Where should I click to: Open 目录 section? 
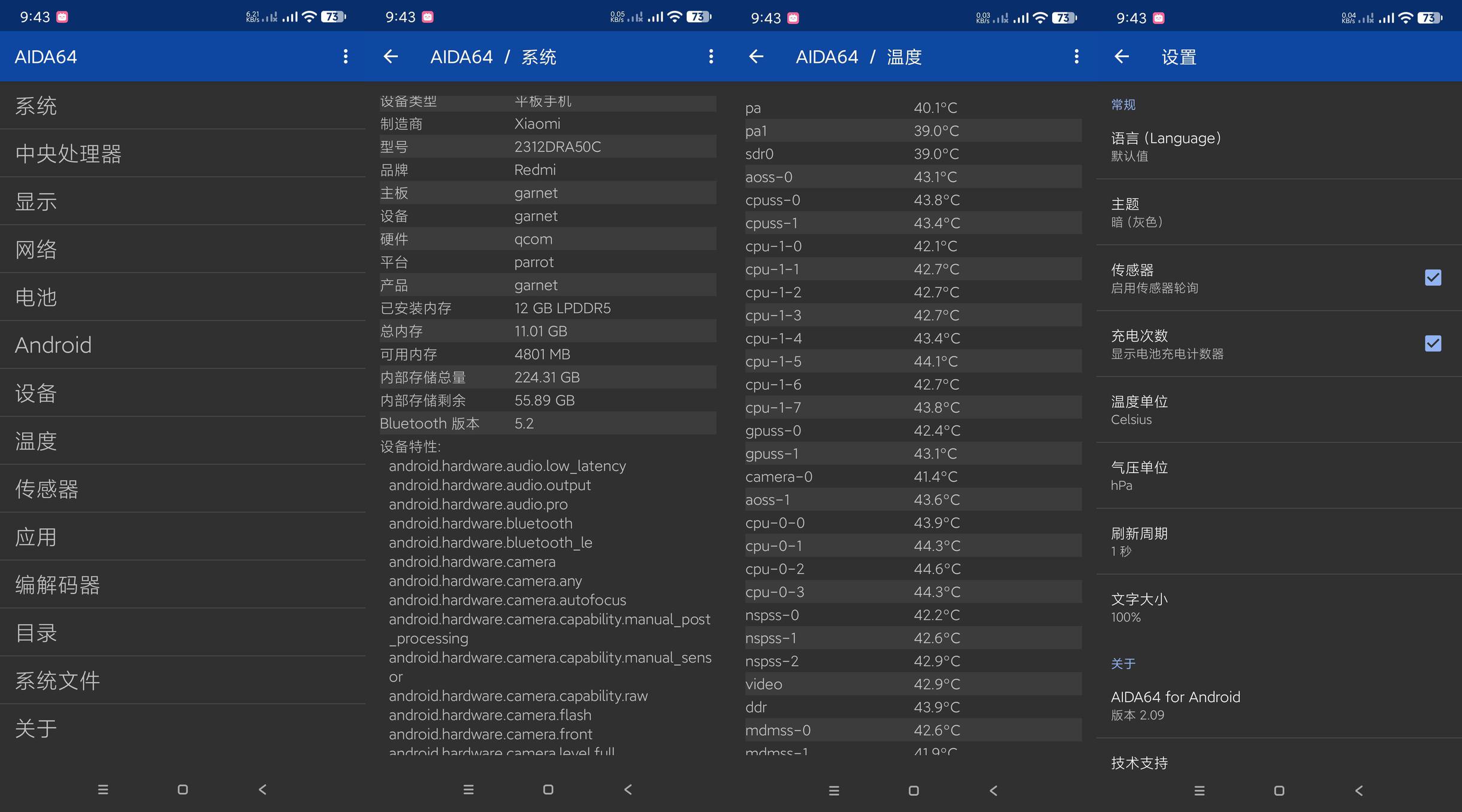183,632
